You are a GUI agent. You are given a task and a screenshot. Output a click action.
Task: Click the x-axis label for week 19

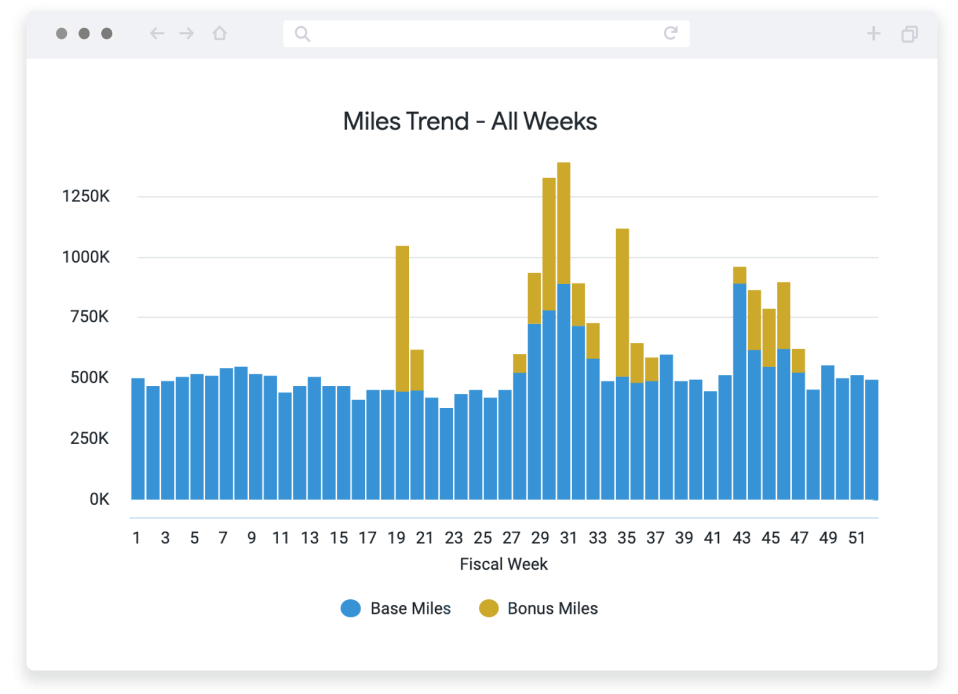pos(396,538)
